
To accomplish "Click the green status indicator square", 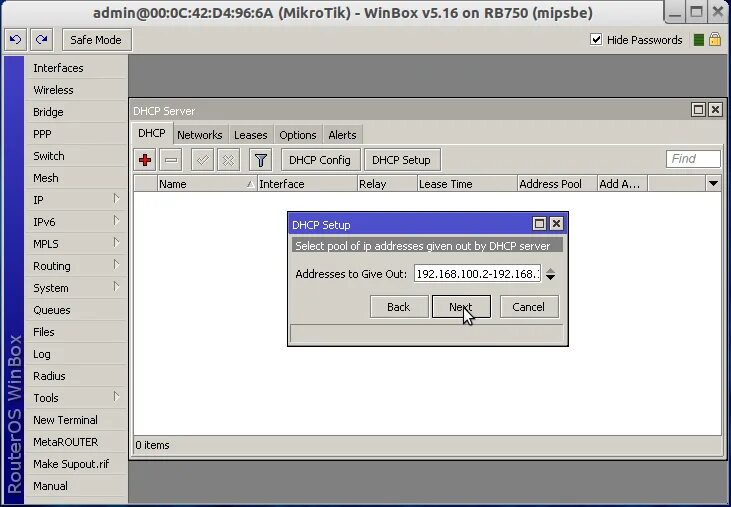I will [698, 40].
